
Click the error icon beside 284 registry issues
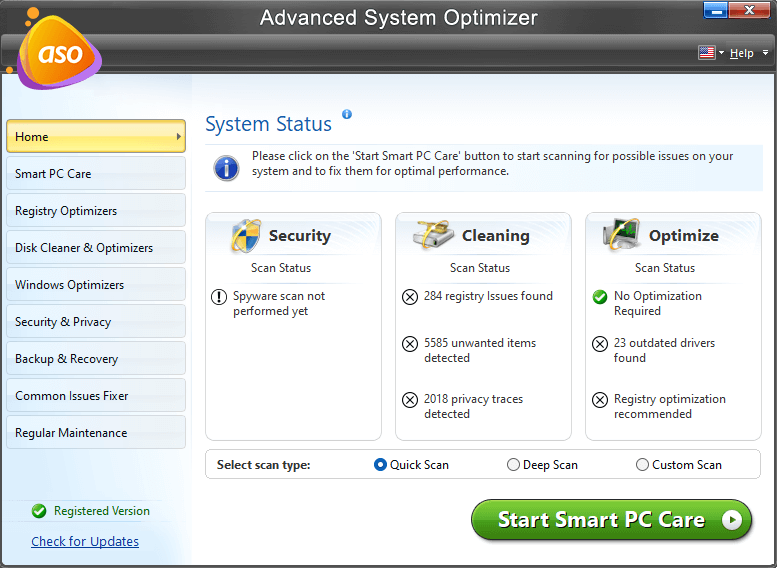[x=409, y=297]
